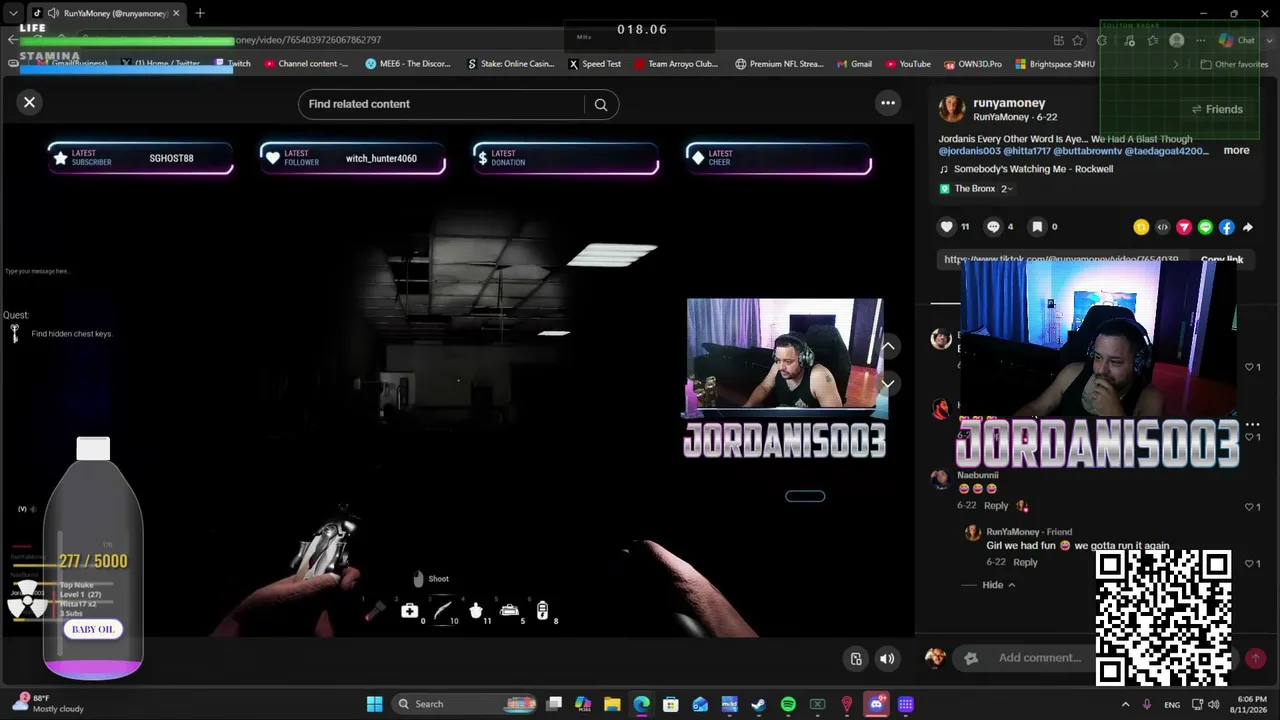Open the Stake: Online Casino bookmark
1280x720 pixels.
click(x=510, y=64)
